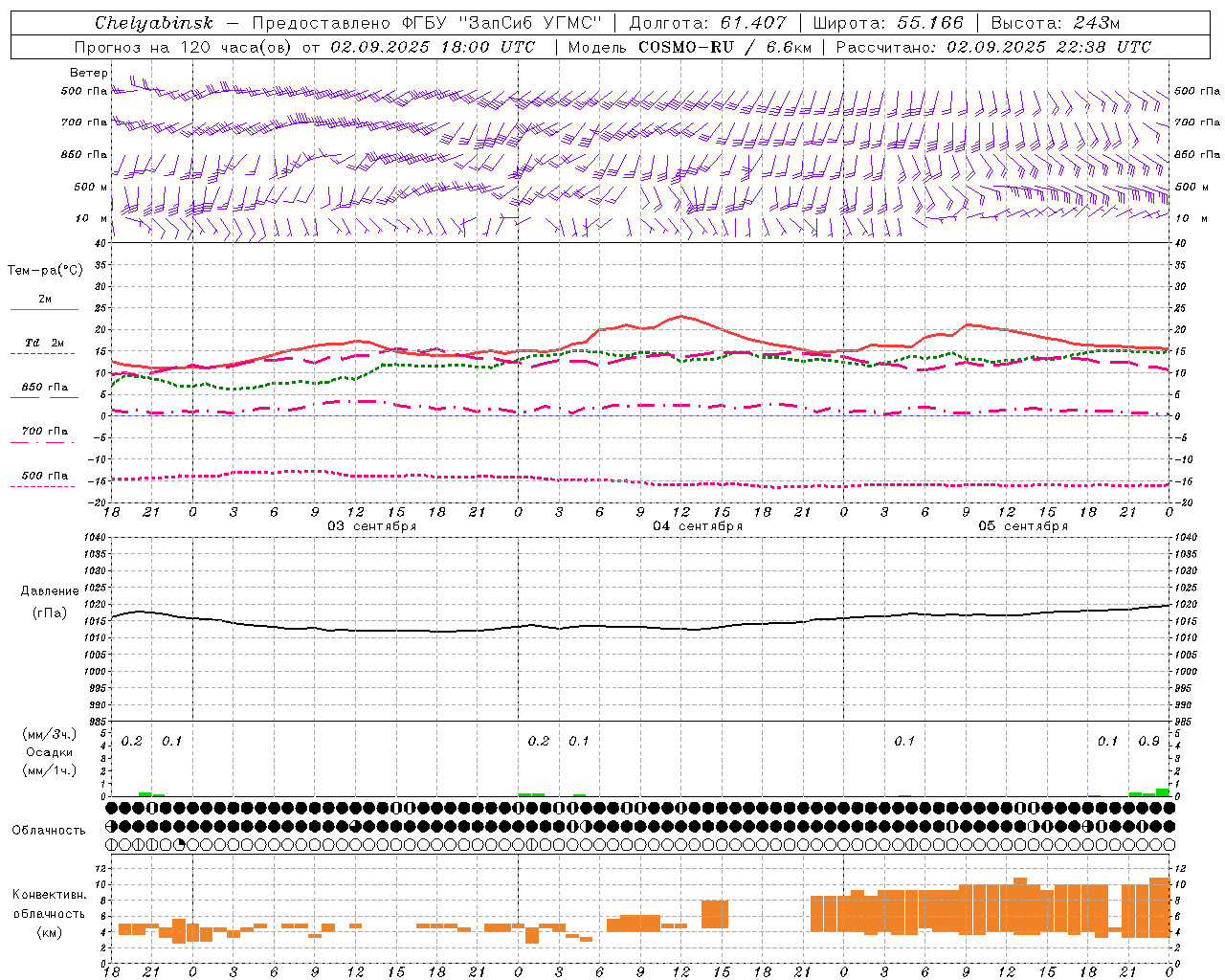This screenshot has width=1225, height=980.
Task: Select the '03 сентября' date label
Action: 372,526
